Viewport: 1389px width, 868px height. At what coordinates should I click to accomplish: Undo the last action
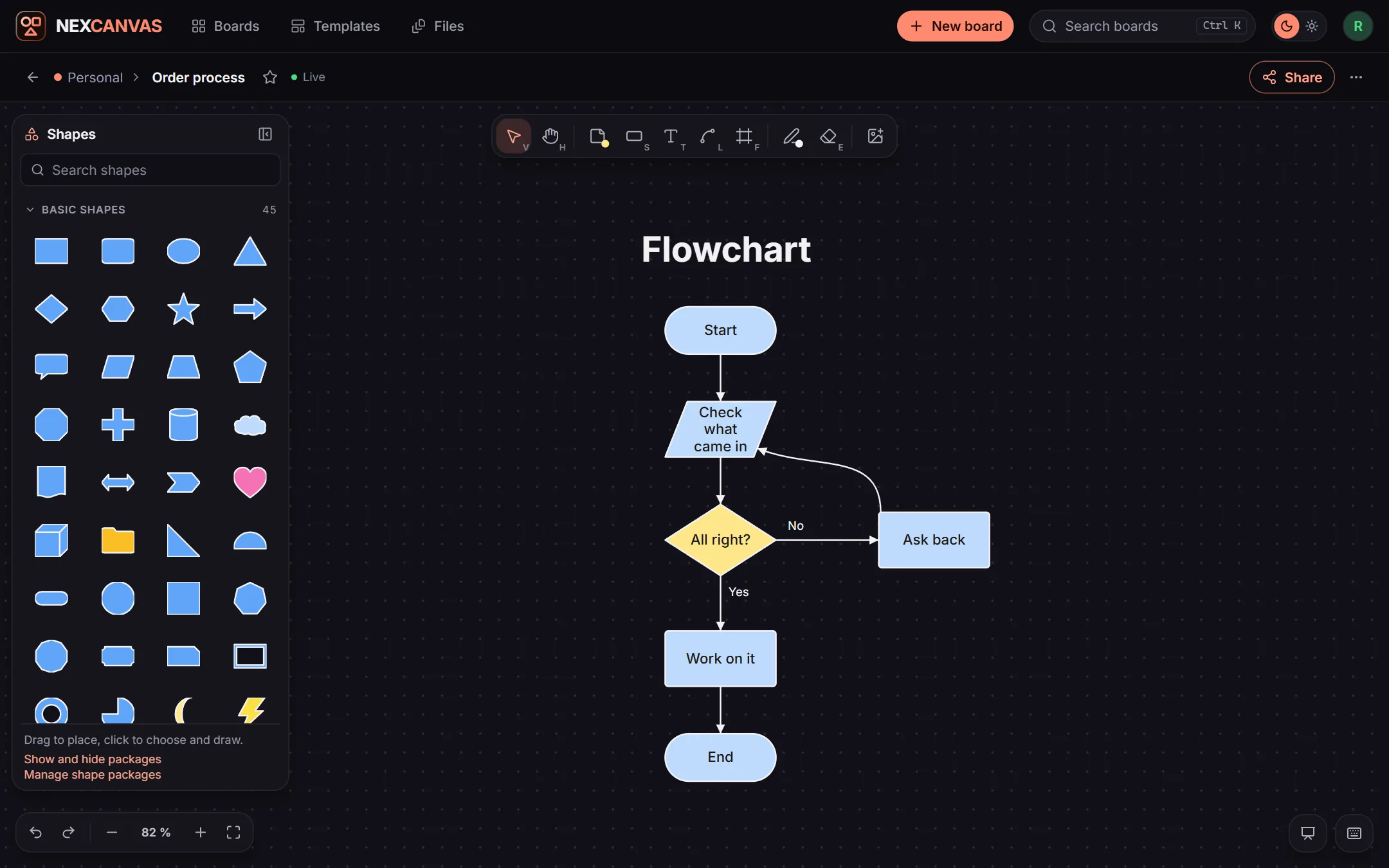coord(36,832)
